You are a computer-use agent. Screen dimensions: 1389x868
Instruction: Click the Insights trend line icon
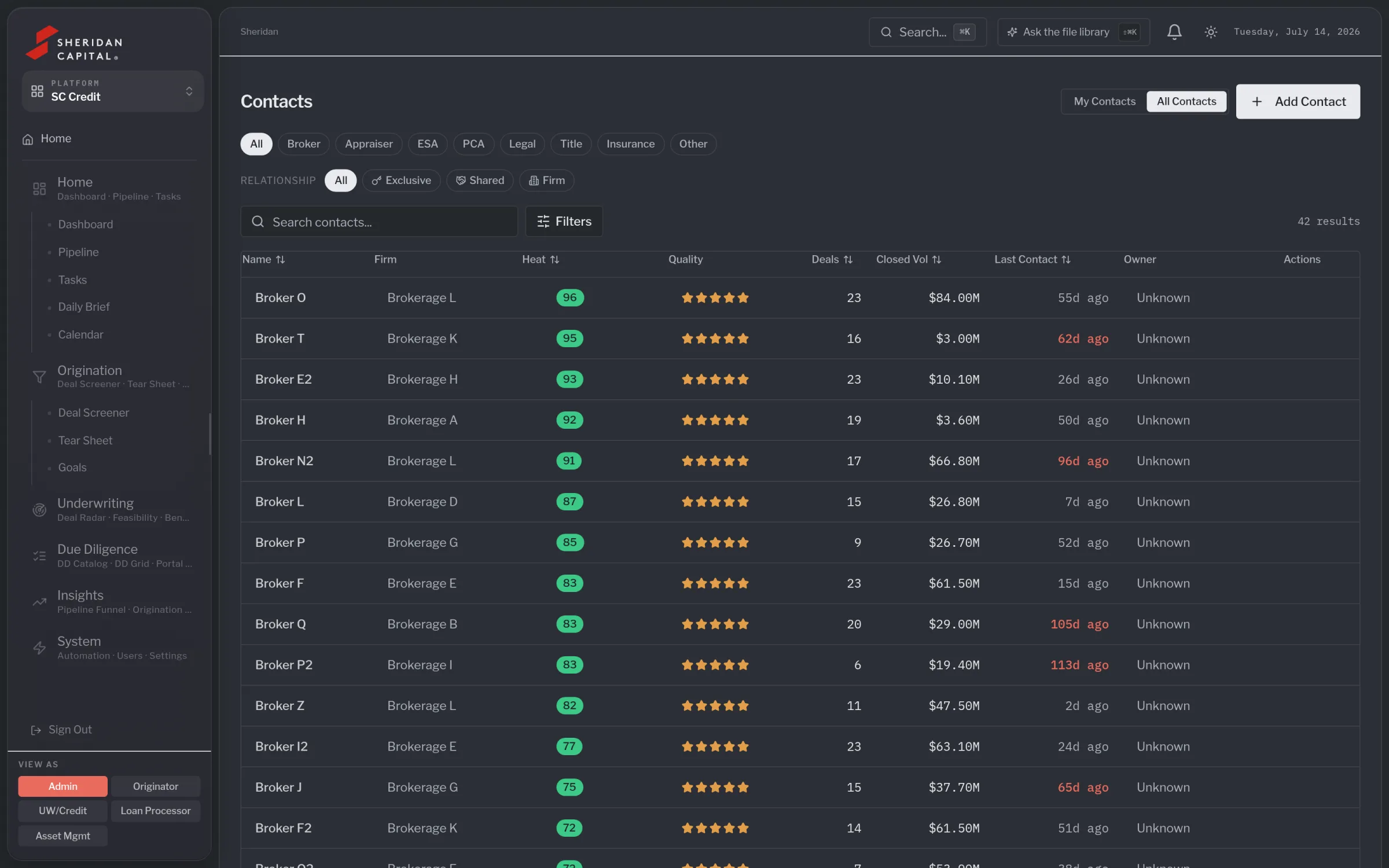pyautogui.click(x=39, y=602)
